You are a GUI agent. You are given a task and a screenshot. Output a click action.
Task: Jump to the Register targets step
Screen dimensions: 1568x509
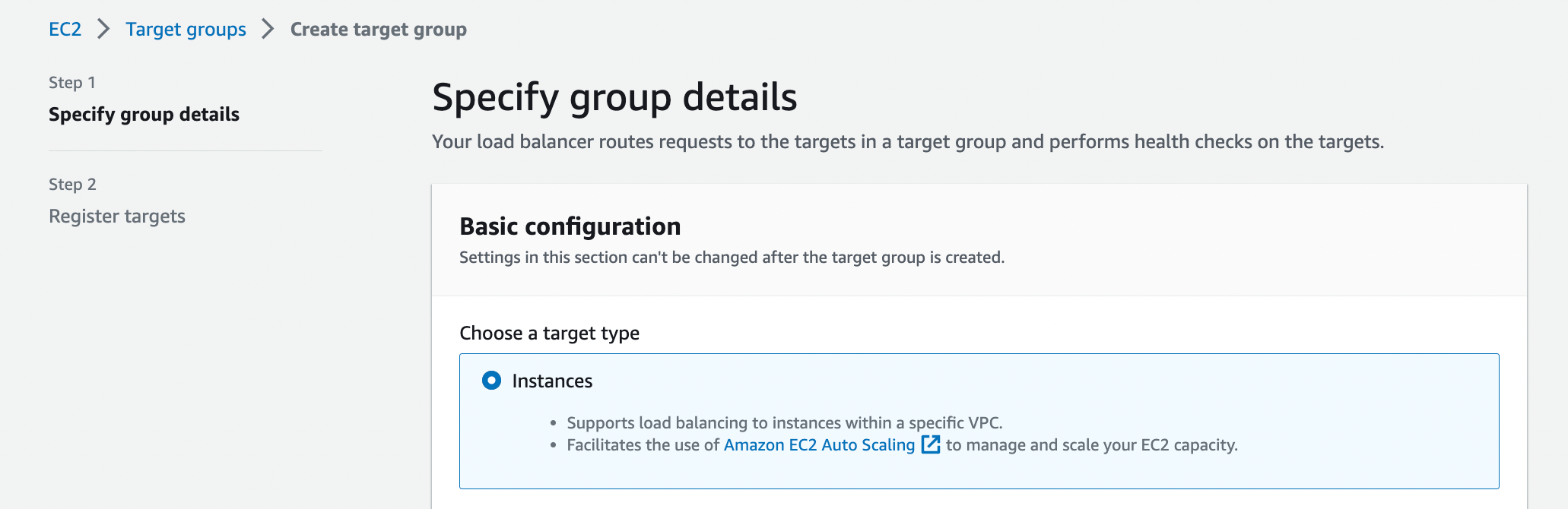pos(117,217)
